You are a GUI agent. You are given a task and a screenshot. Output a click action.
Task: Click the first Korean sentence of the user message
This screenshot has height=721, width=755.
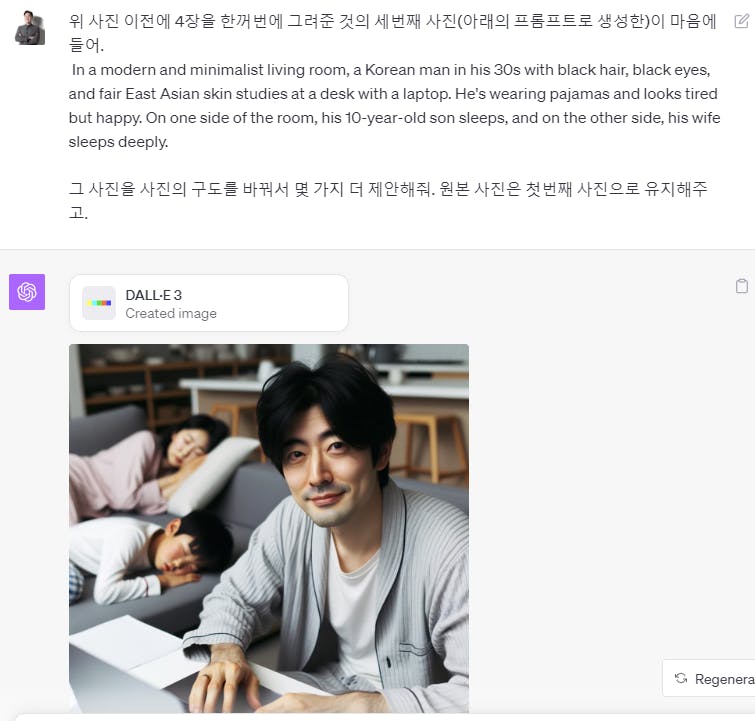coord(392,33)
